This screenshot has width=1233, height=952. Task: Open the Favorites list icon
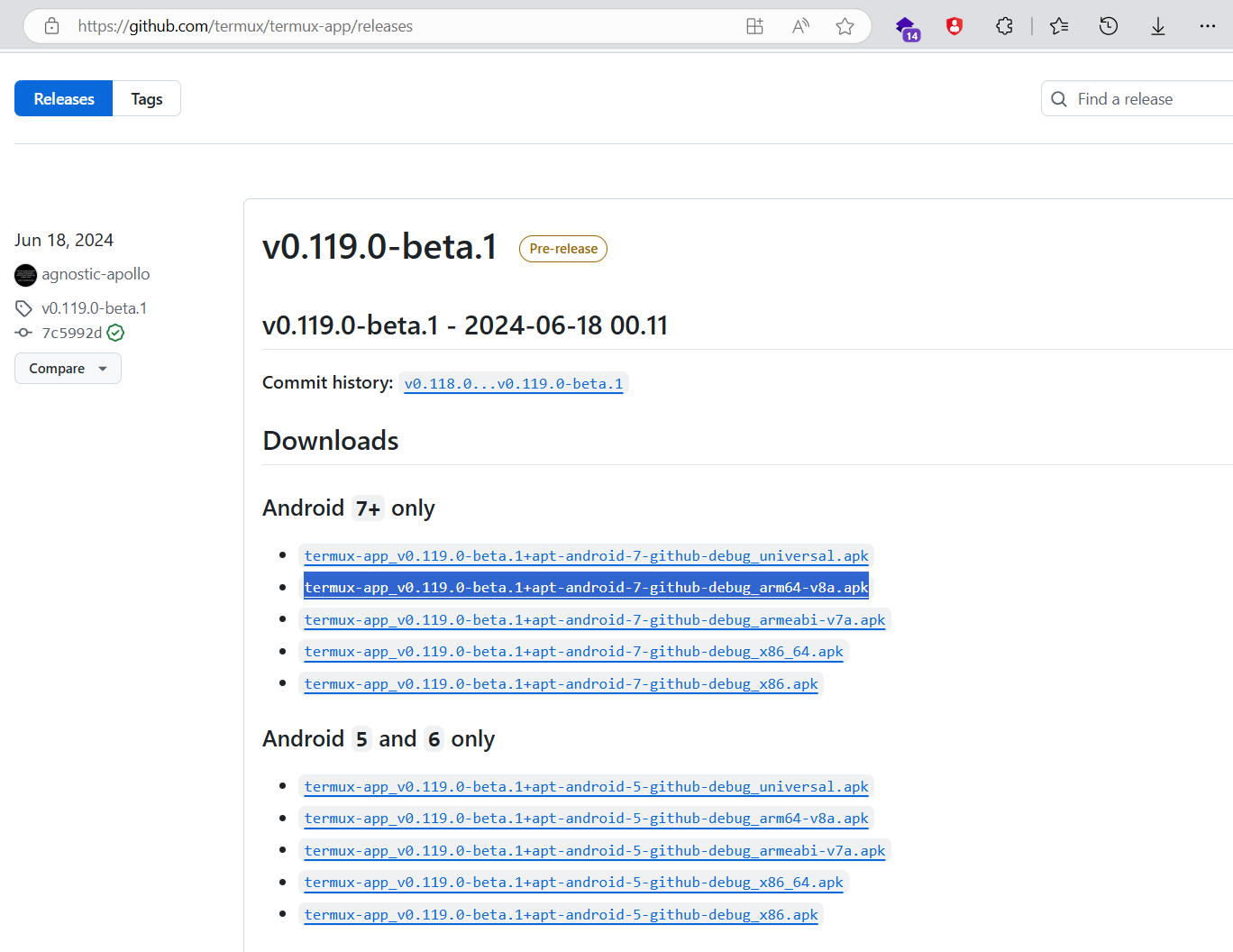pos(1059,26)
